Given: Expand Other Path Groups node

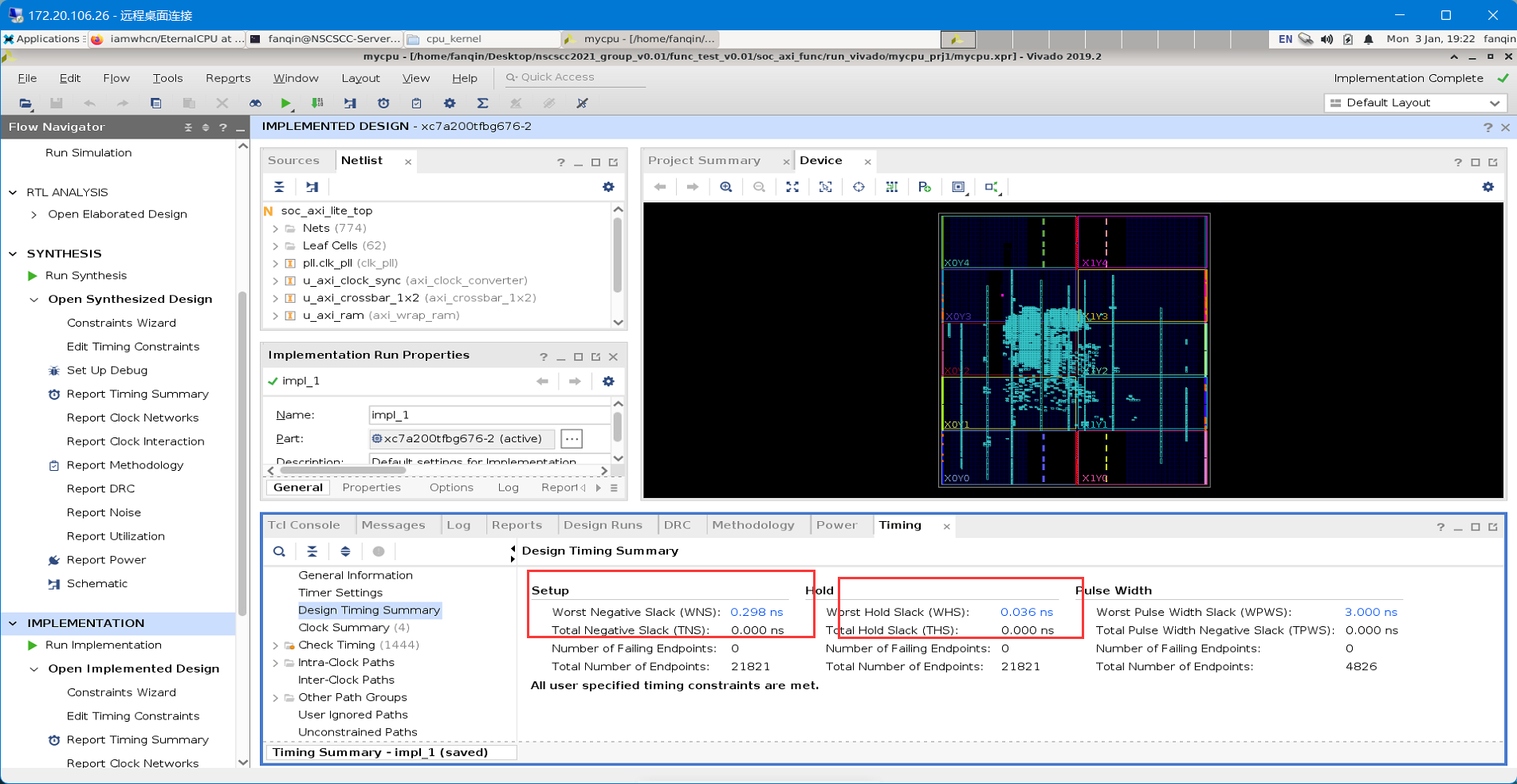Looking at the screenshot, I should tap(276, 698).
